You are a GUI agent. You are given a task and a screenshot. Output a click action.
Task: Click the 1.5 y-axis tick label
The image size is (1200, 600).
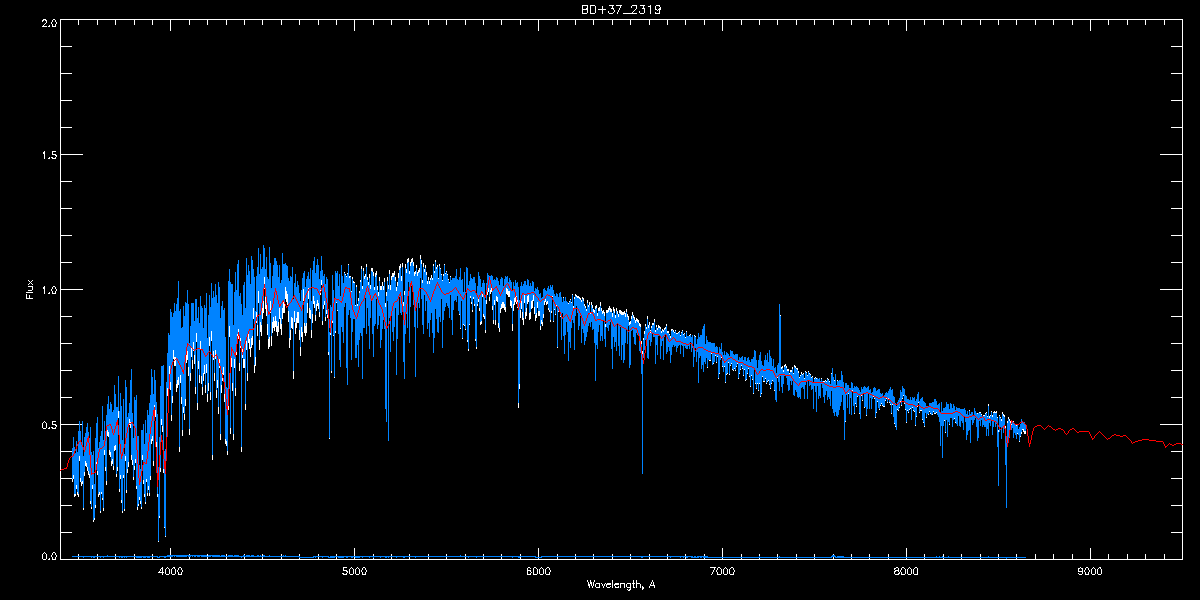[49, 156]
